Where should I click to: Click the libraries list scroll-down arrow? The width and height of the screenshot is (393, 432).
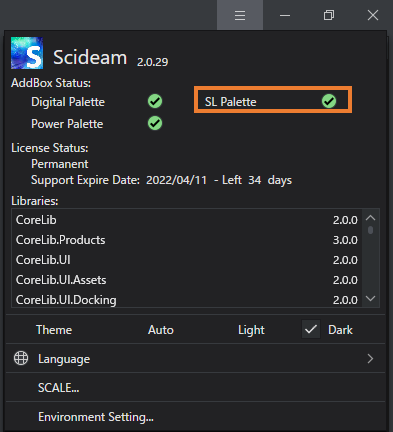(x=370, y=298)
